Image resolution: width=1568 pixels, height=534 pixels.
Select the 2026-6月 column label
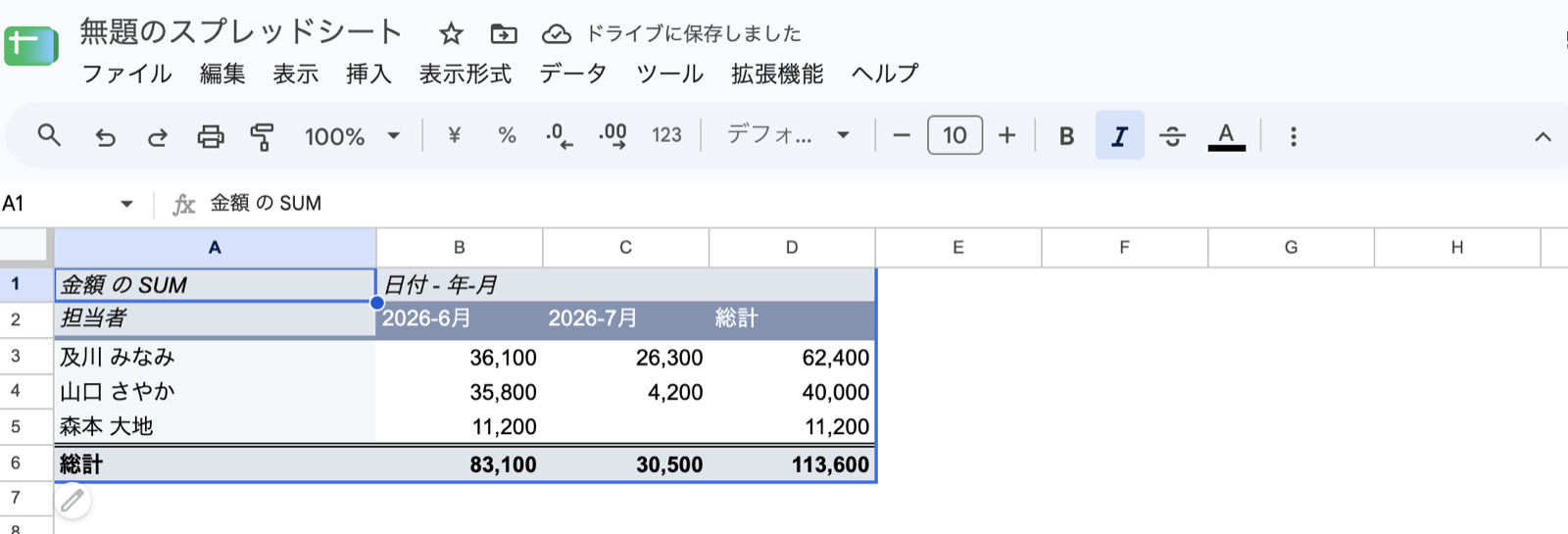[459, 318]
